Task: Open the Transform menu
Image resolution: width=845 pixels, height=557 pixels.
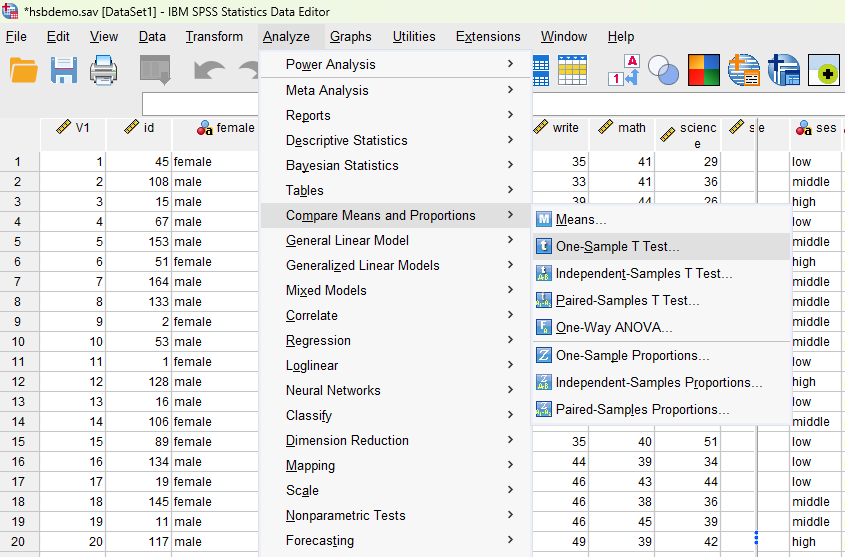Action: pos(214,37)
